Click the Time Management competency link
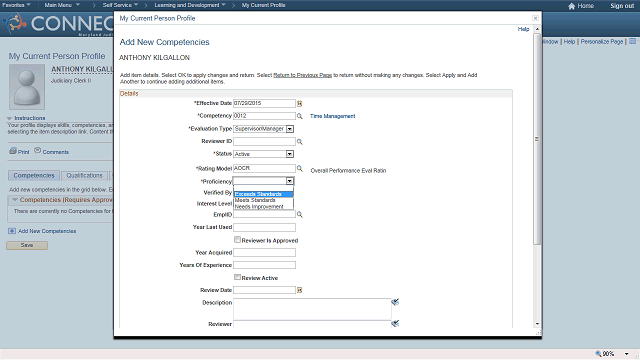 pos(333,116)
